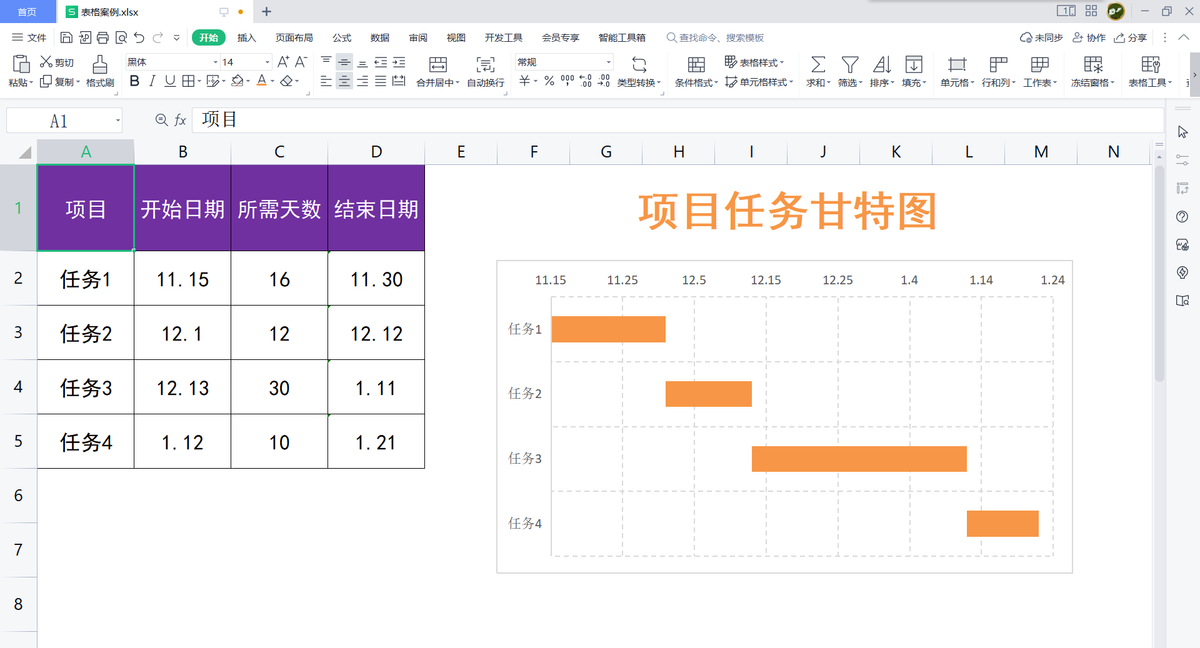Image resolution: width=1200 pixels, height=648 pixels.
Task: Open Freeze Panes (冻结窗格) dropdown
Action: (1093, 72)
